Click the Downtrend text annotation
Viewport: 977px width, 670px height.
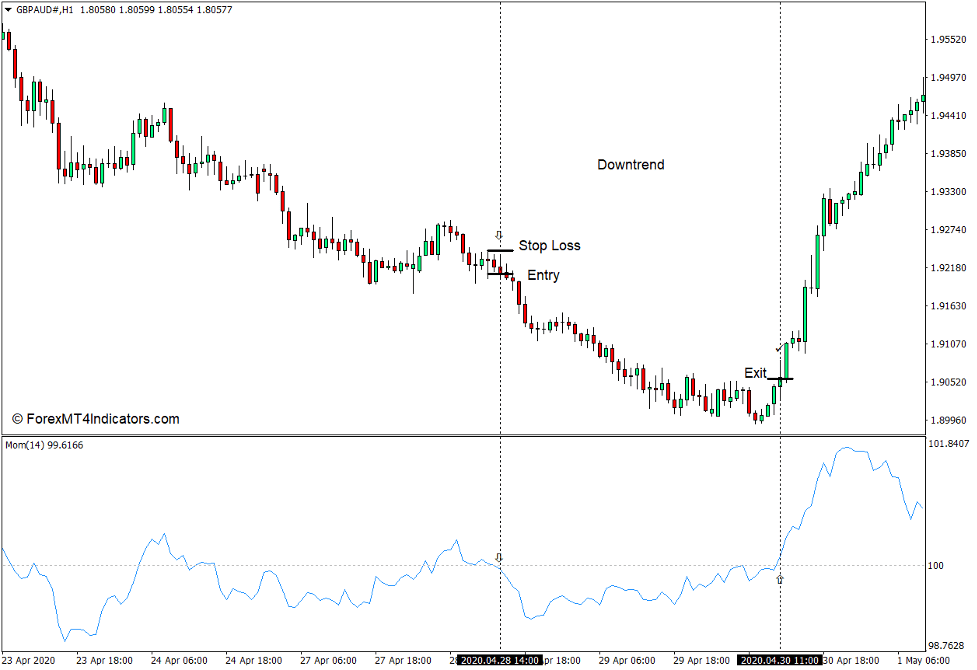(629, 164)
